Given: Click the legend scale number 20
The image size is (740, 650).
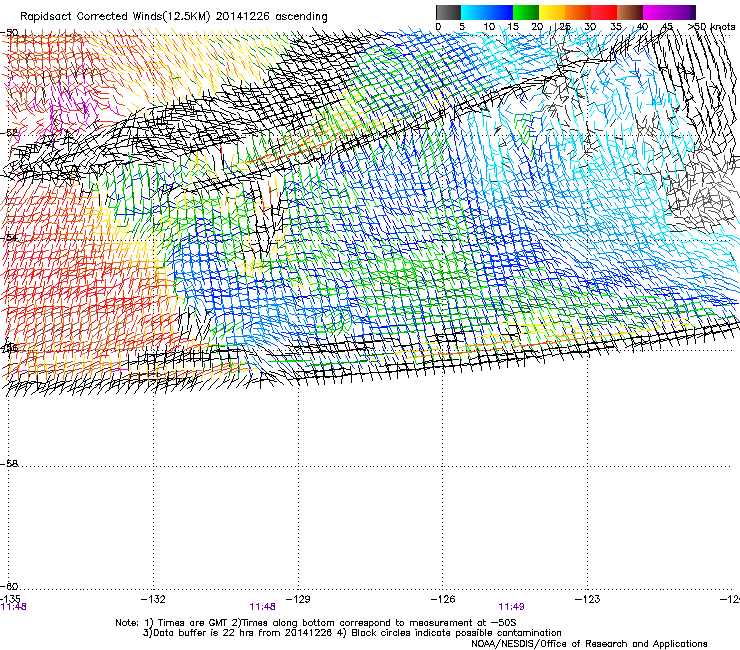Looking at the screenshot, I should point(537,26).
